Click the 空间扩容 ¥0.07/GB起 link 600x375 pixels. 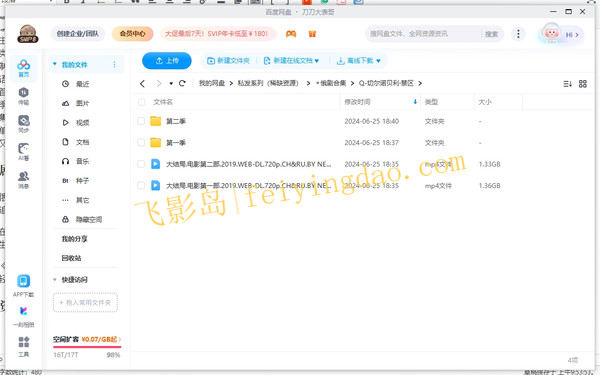(x=87, y=339)
